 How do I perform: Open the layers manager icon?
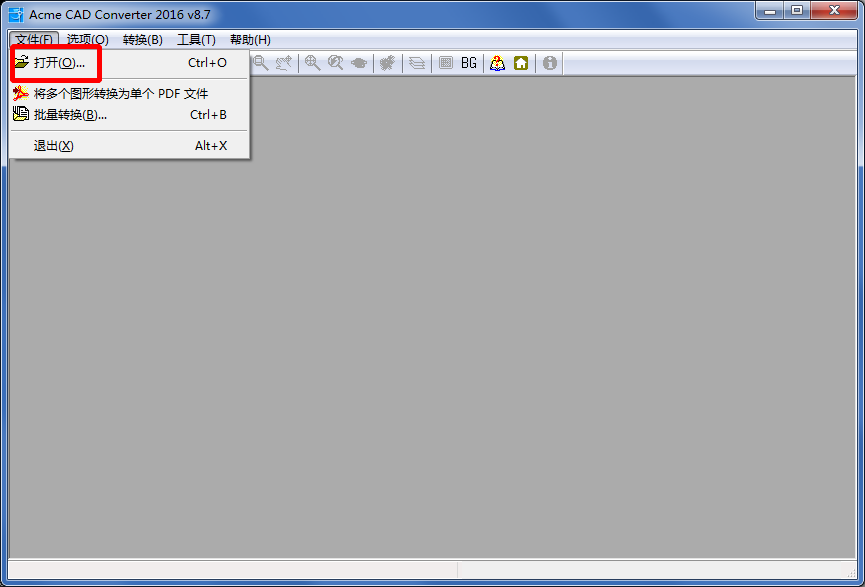tap(417, 63)
